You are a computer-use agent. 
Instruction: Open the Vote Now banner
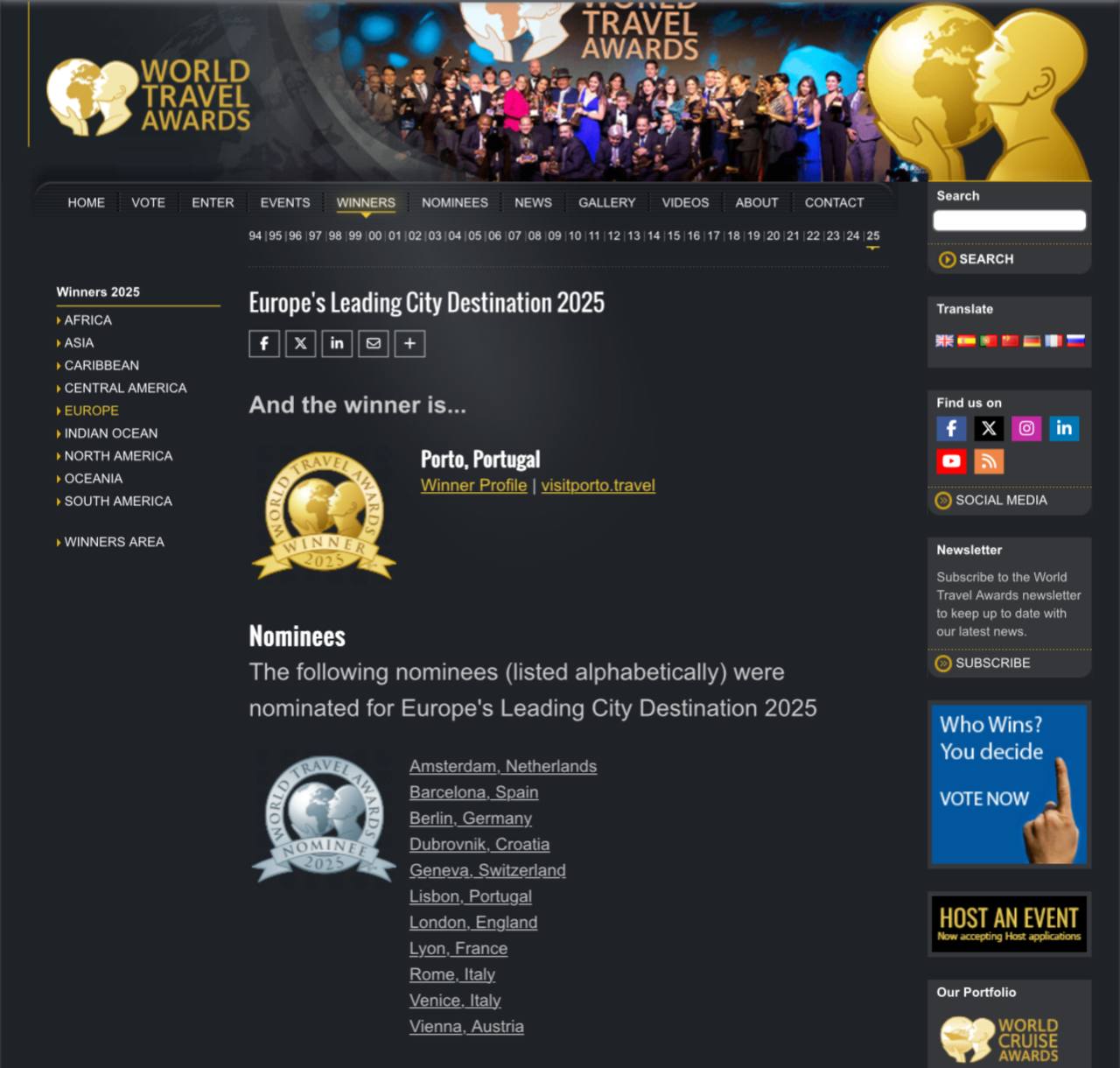tap(1009, 784)
